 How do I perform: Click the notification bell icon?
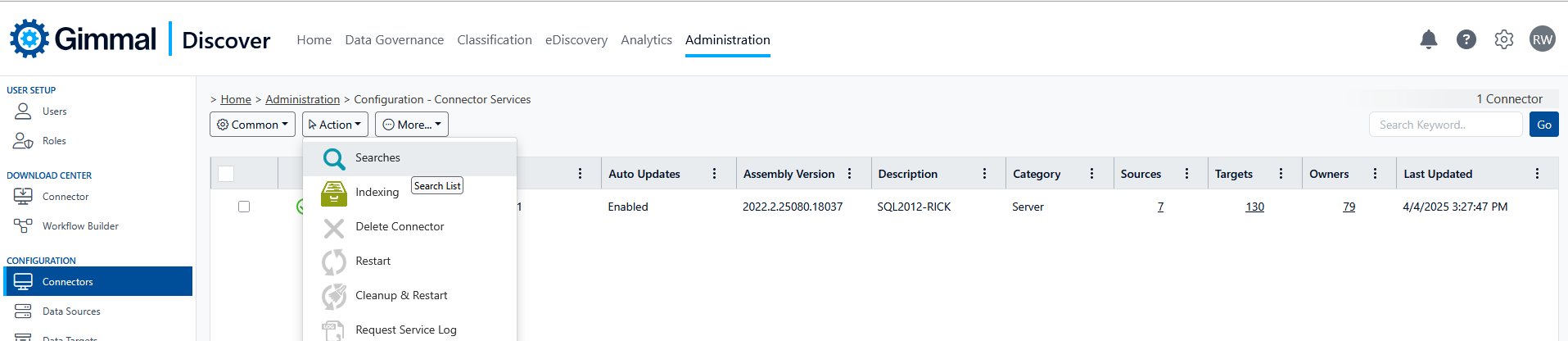coord(1428,39)
